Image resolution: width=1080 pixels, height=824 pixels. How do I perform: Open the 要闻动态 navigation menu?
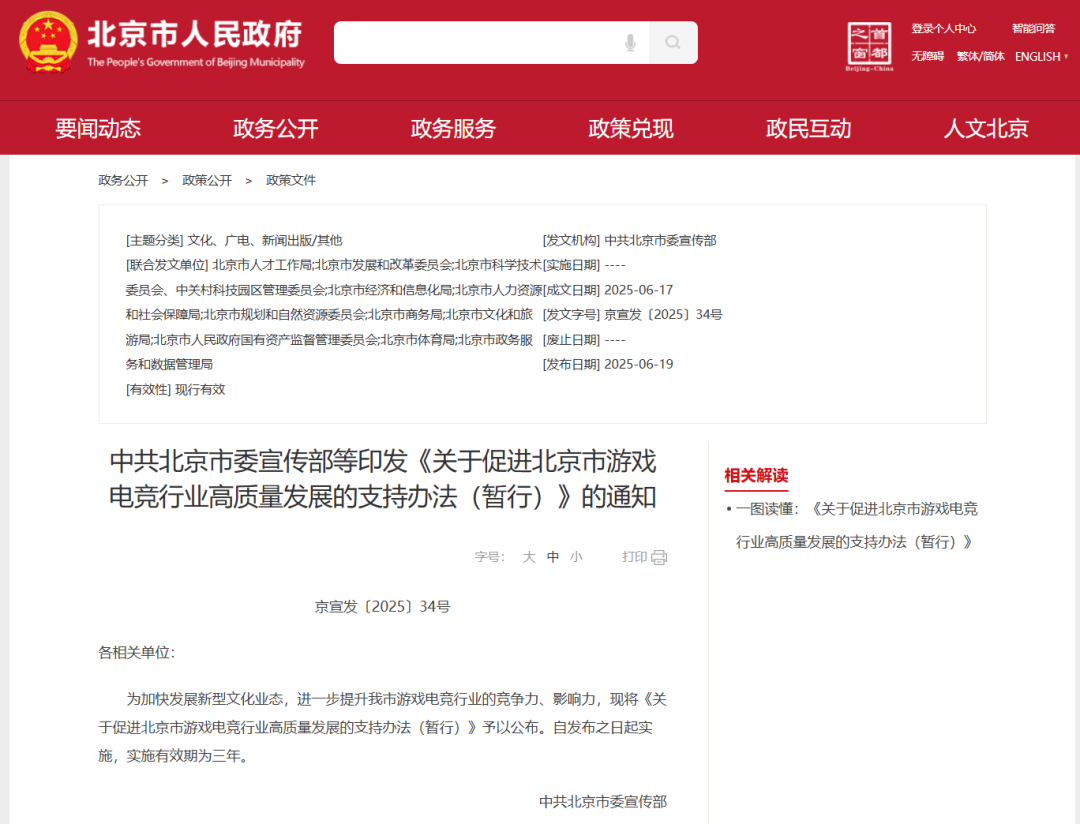[98, 128]
